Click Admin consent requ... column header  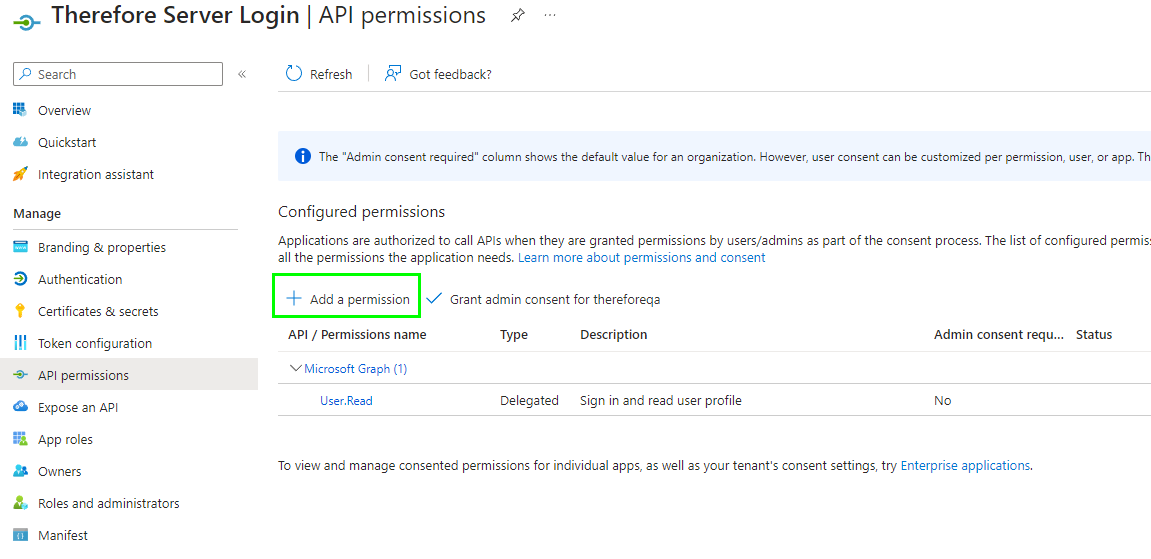pos(998,335)
